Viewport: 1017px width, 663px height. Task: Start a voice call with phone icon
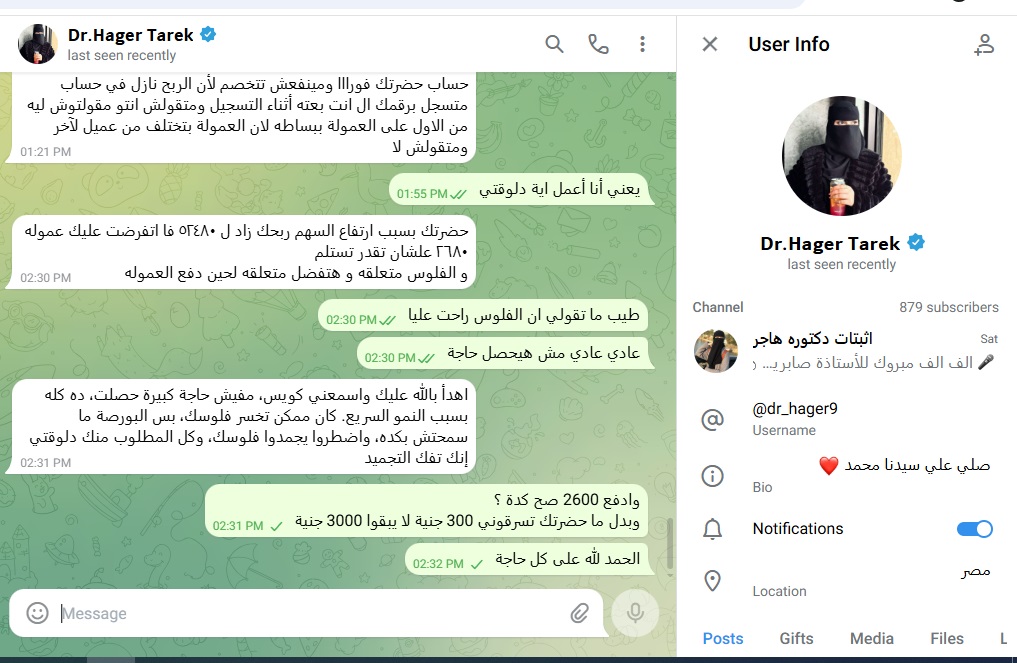[x=598, y=44]
